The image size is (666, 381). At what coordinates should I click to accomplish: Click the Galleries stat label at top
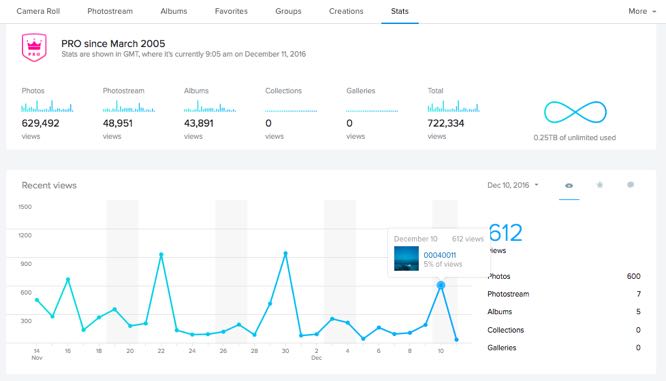[361, 91]
